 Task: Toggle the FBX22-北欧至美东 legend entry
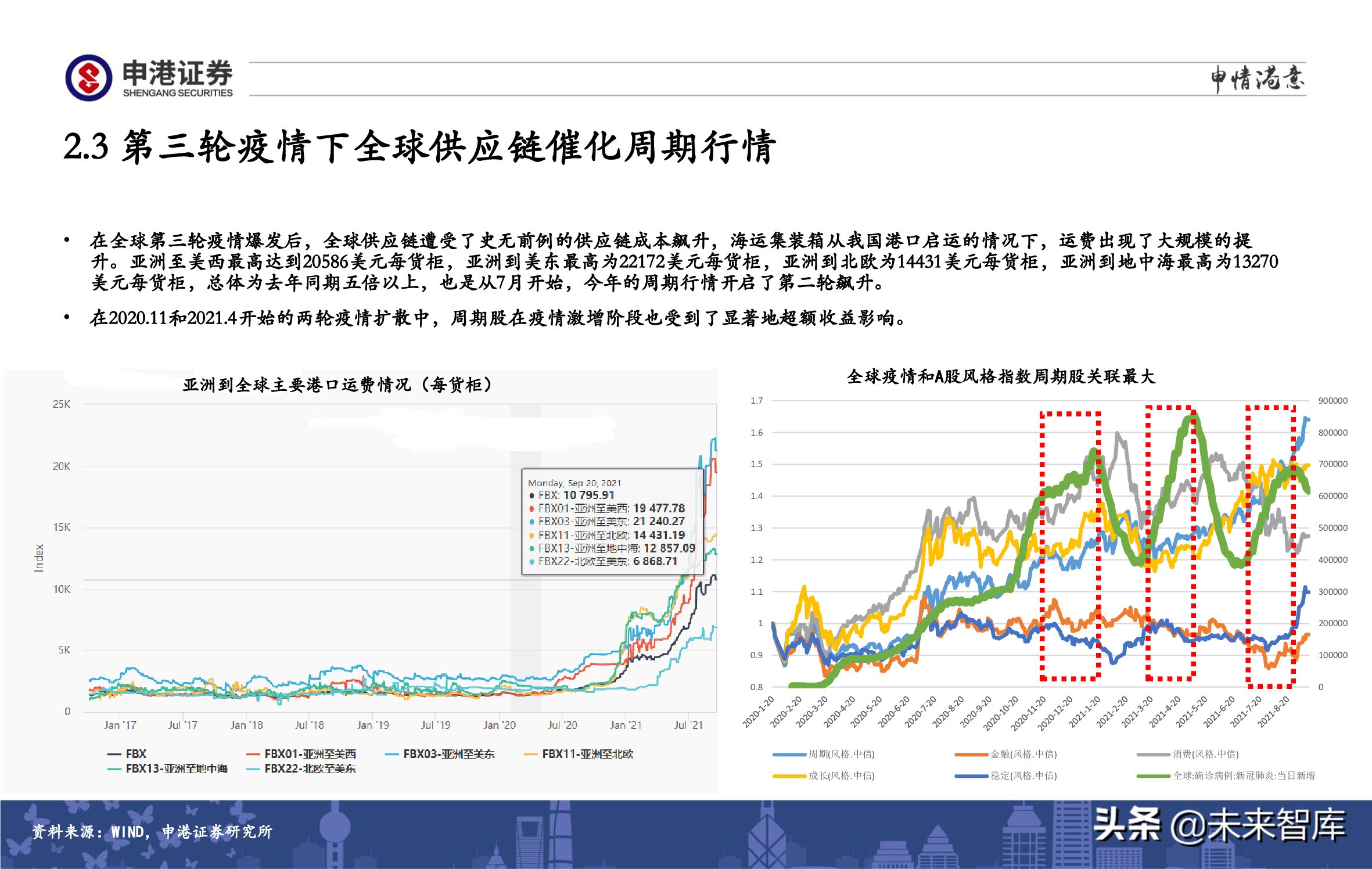coord(301,769)
